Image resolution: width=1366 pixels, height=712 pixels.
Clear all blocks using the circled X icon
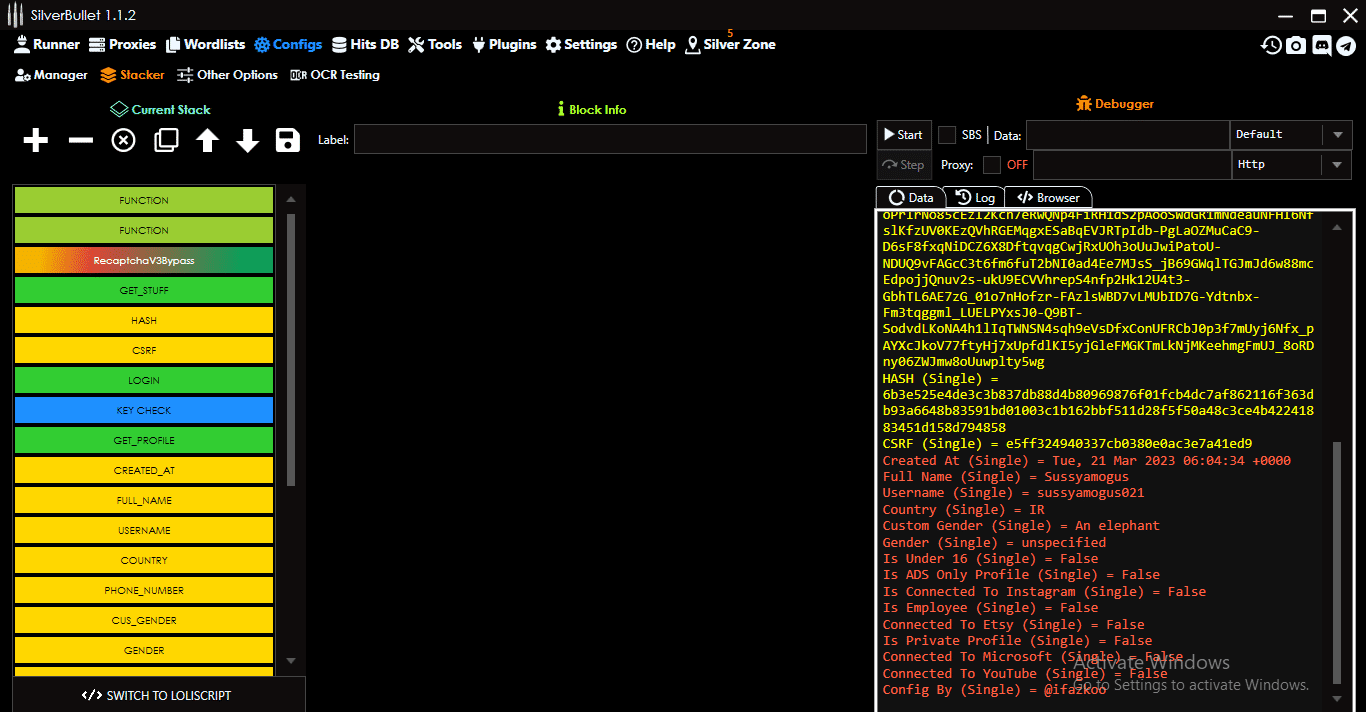tap(122, 140)
